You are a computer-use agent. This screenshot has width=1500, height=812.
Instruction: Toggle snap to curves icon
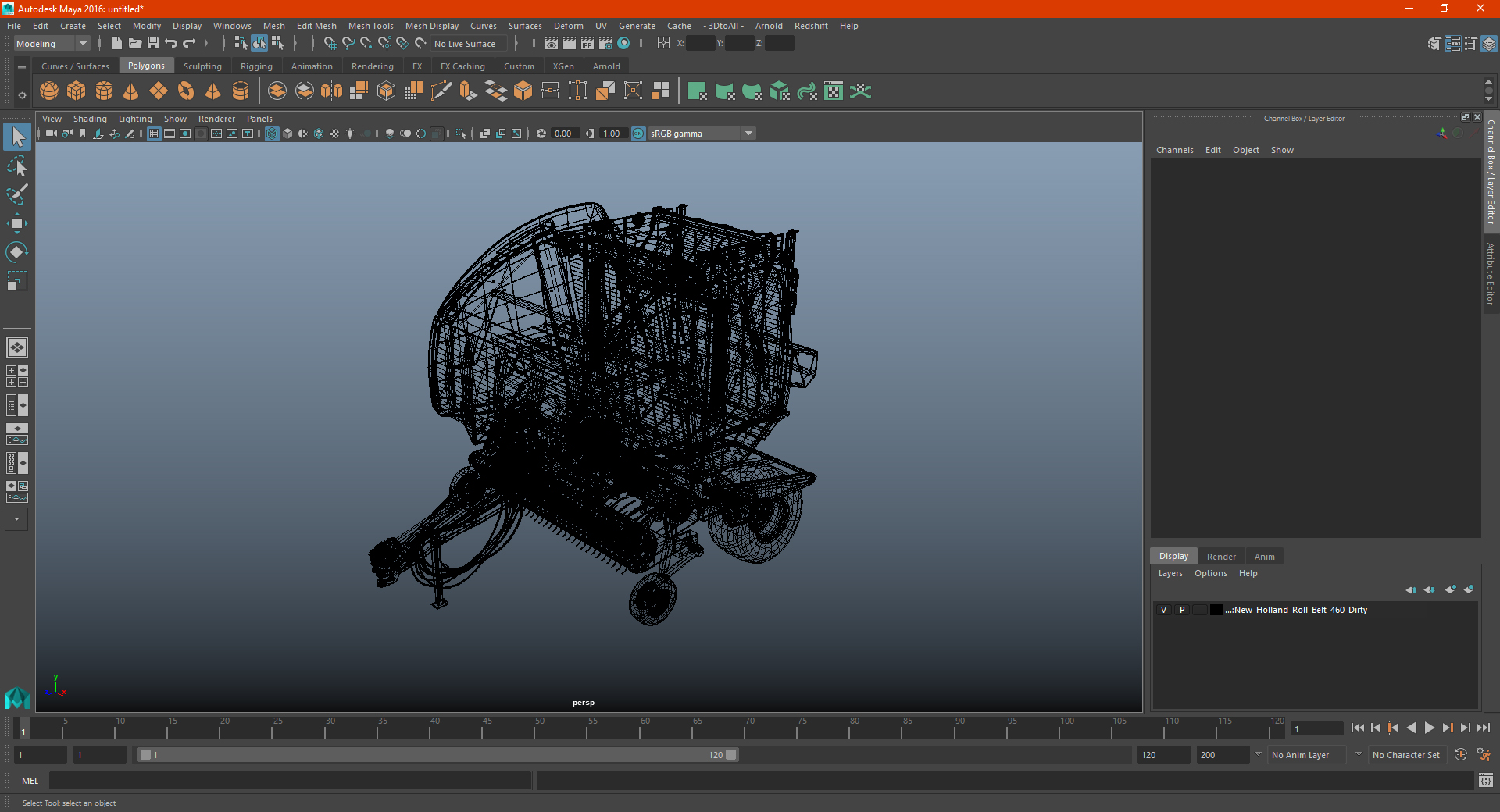click(348, 44)
